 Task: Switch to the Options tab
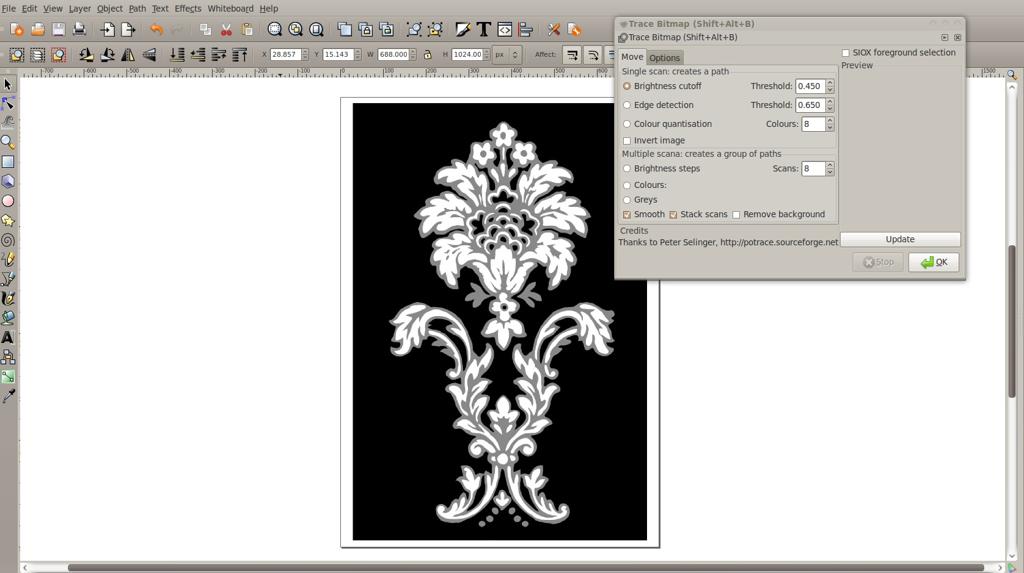[664, 57]
